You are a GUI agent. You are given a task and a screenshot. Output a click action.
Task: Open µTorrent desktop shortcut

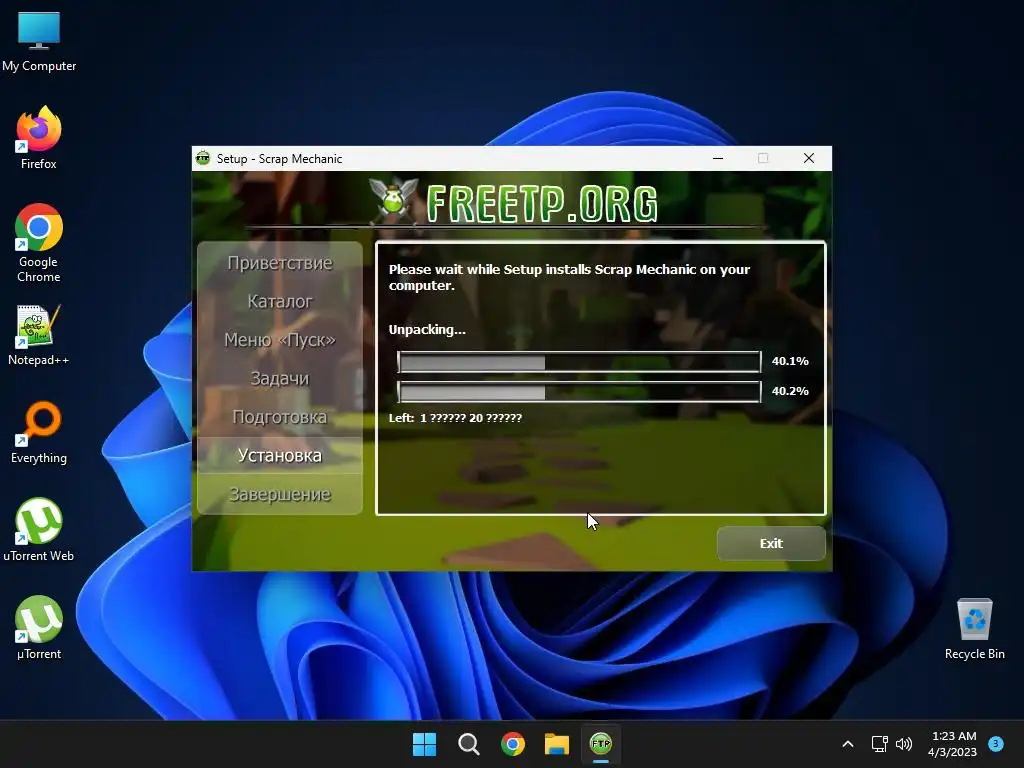click(39, 628)
